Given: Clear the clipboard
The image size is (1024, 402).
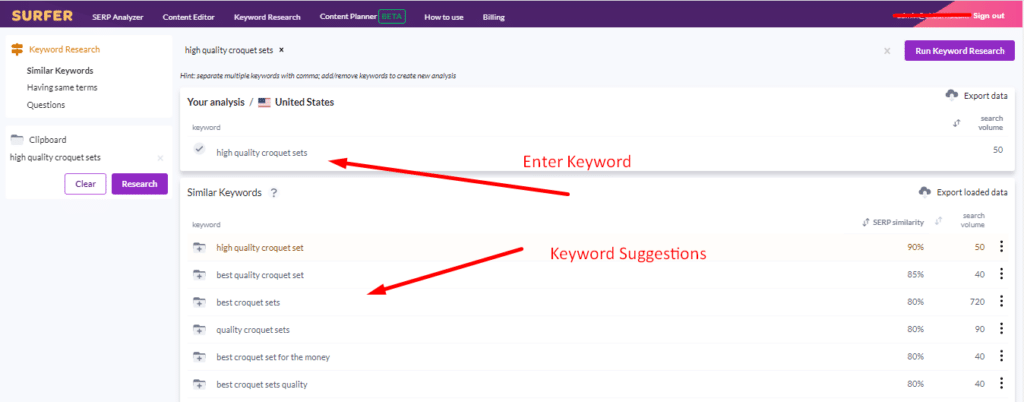Looking at the screenshot, I should pyautogui.click(x=86, y=184).
